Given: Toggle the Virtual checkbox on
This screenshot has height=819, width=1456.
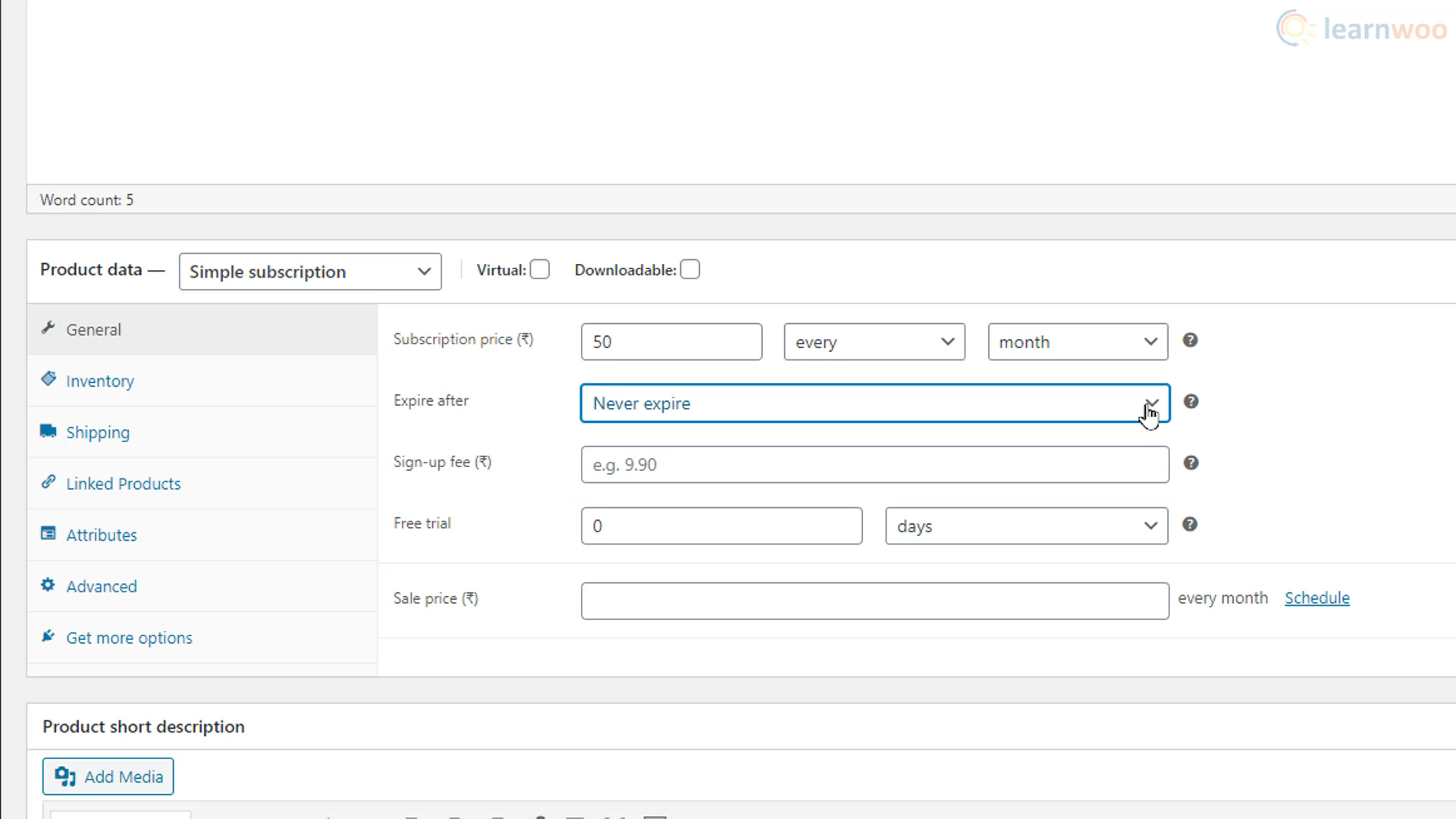Looking at the screenshot, I should (539, 270).
